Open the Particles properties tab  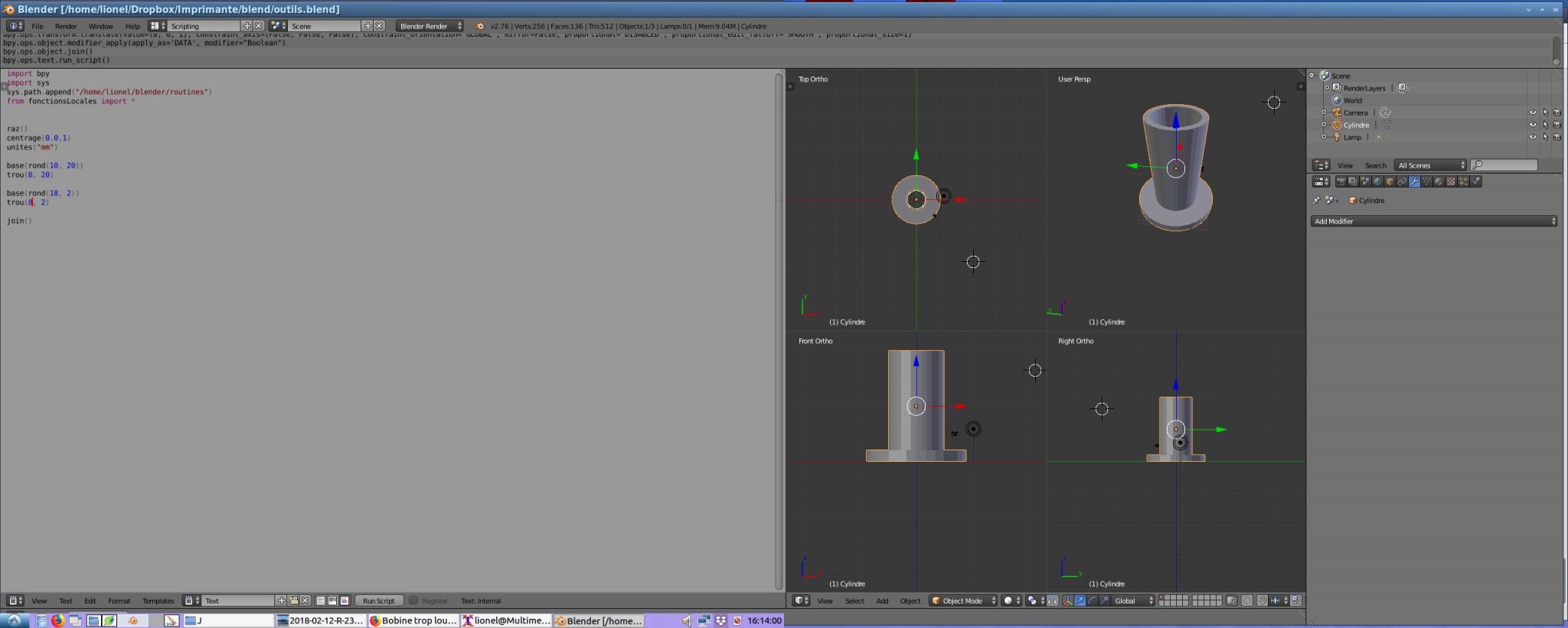pyautogui.click(x=1463, y=182)
